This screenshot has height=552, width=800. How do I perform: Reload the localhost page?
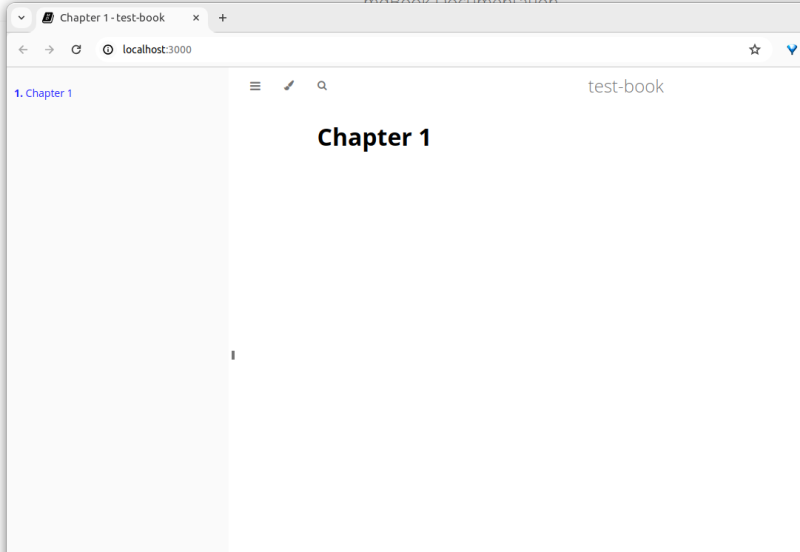pos(76,49)
